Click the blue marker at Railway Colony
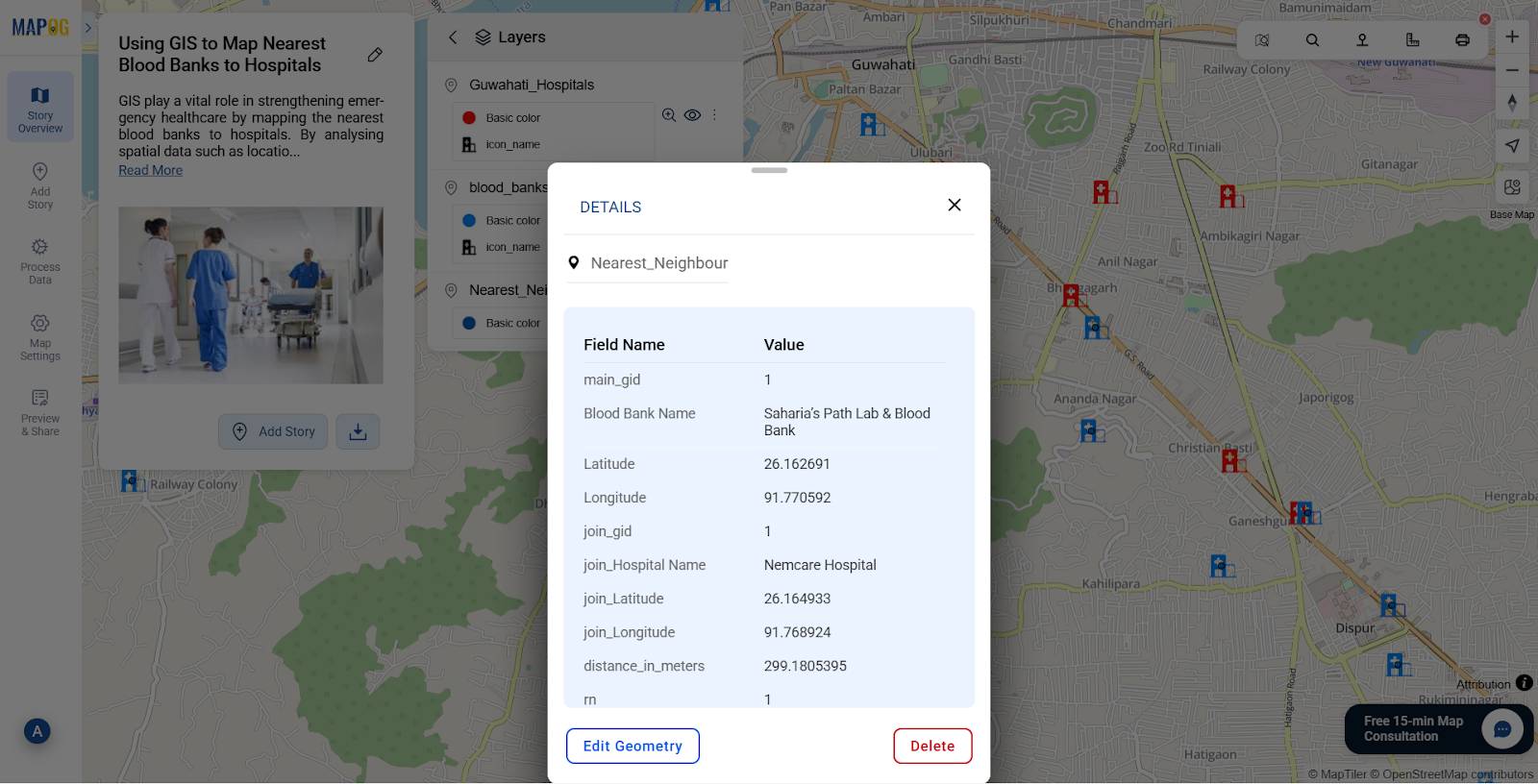 tap(131, 480)
